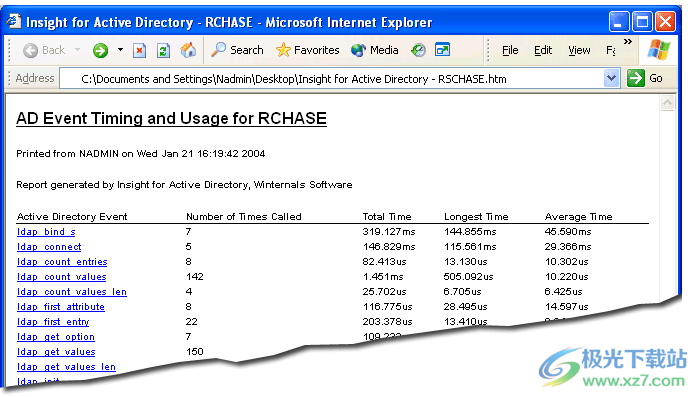Open the Edit menu
This screenshot has width=698, height=397.
click(x=543, y=50)
